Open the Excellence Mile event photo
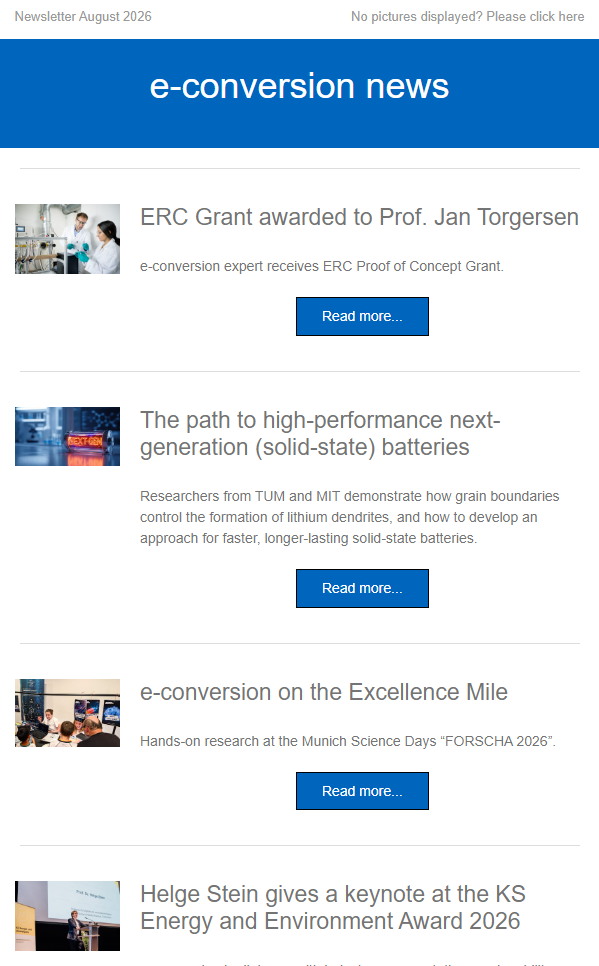The image size is (599, 966). [x=67, y=713]
